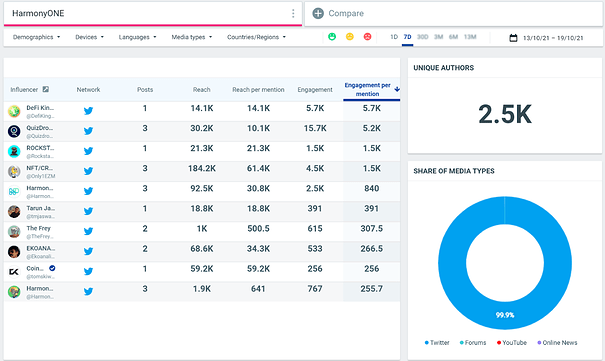605x361 pixels.
Task: Select the 30D time range
Action: point(422,37)
